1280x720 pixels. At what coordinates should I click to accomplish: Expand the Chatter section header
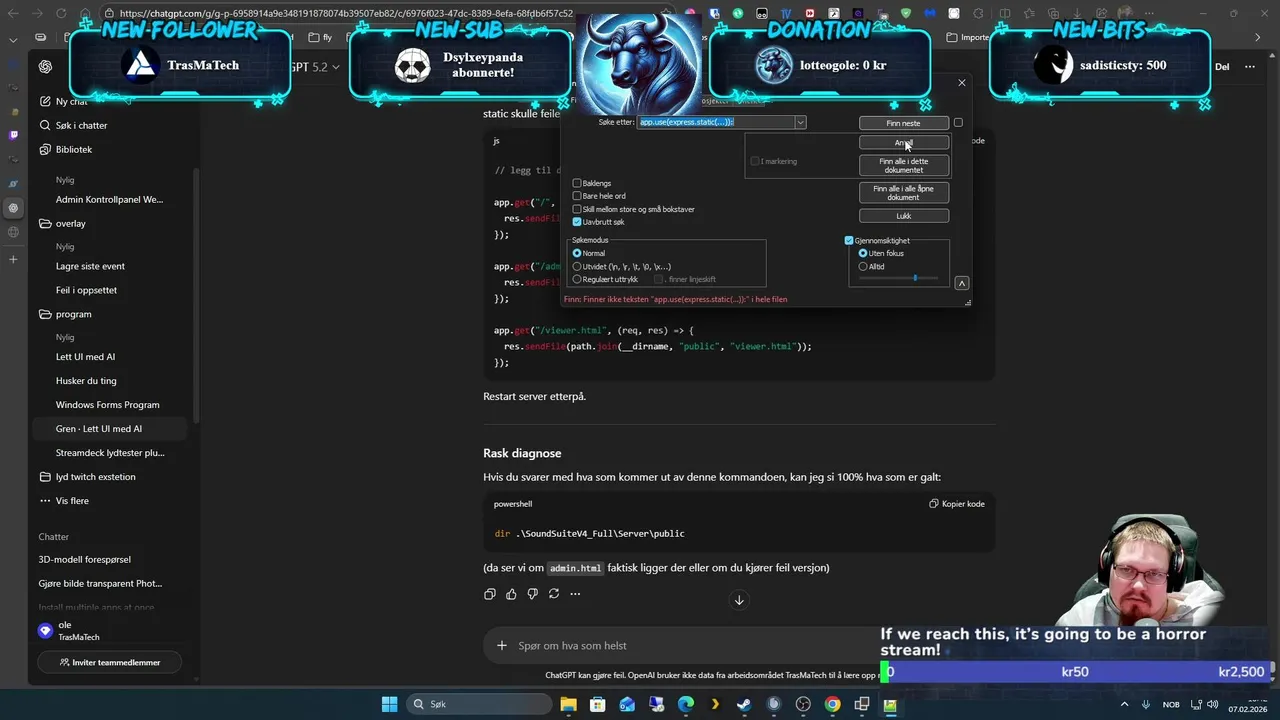[x=54, y=537]
